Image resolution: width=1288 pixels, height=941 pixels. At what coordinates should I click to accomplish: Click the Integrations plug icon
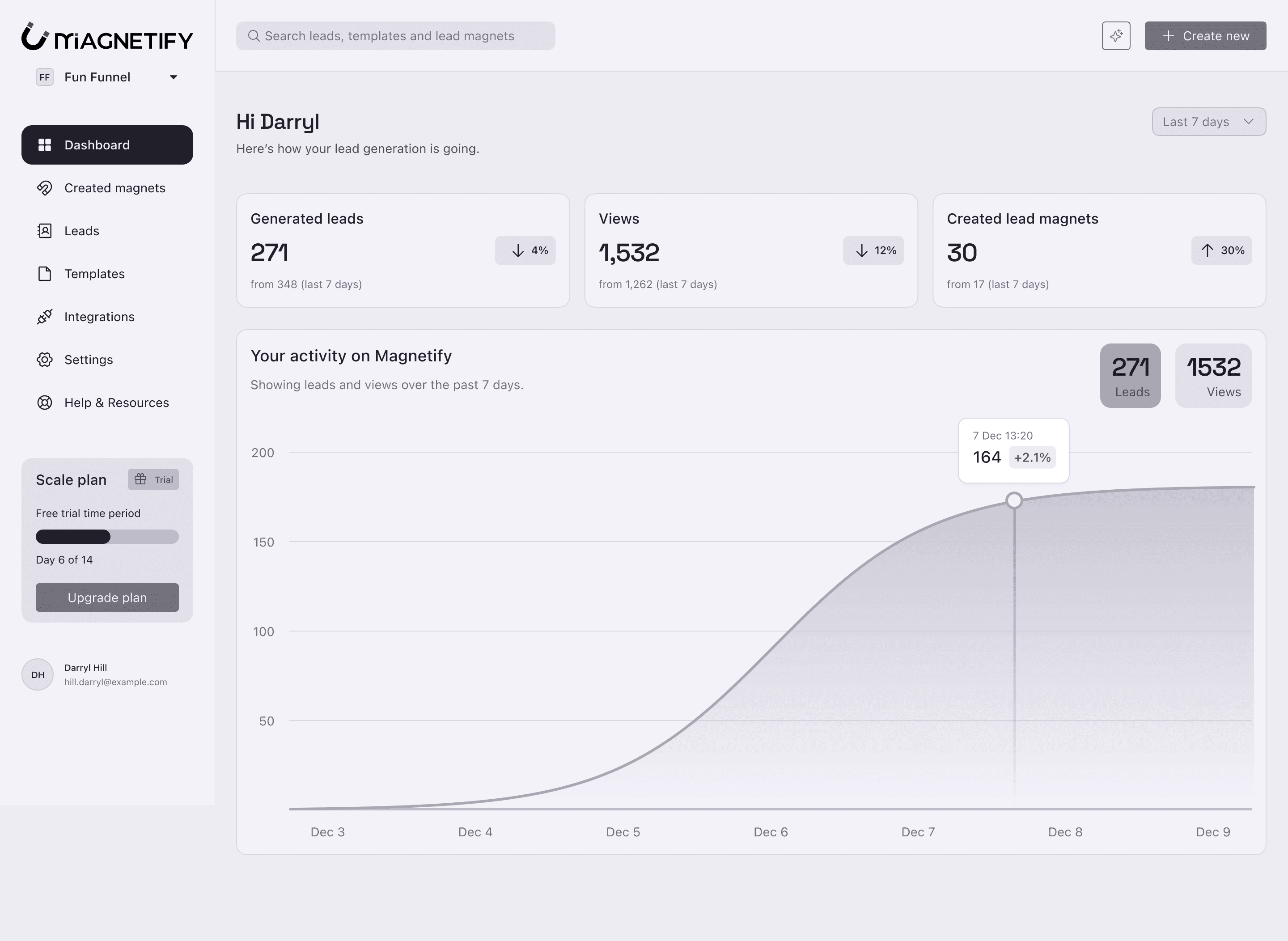click(44, 317)
